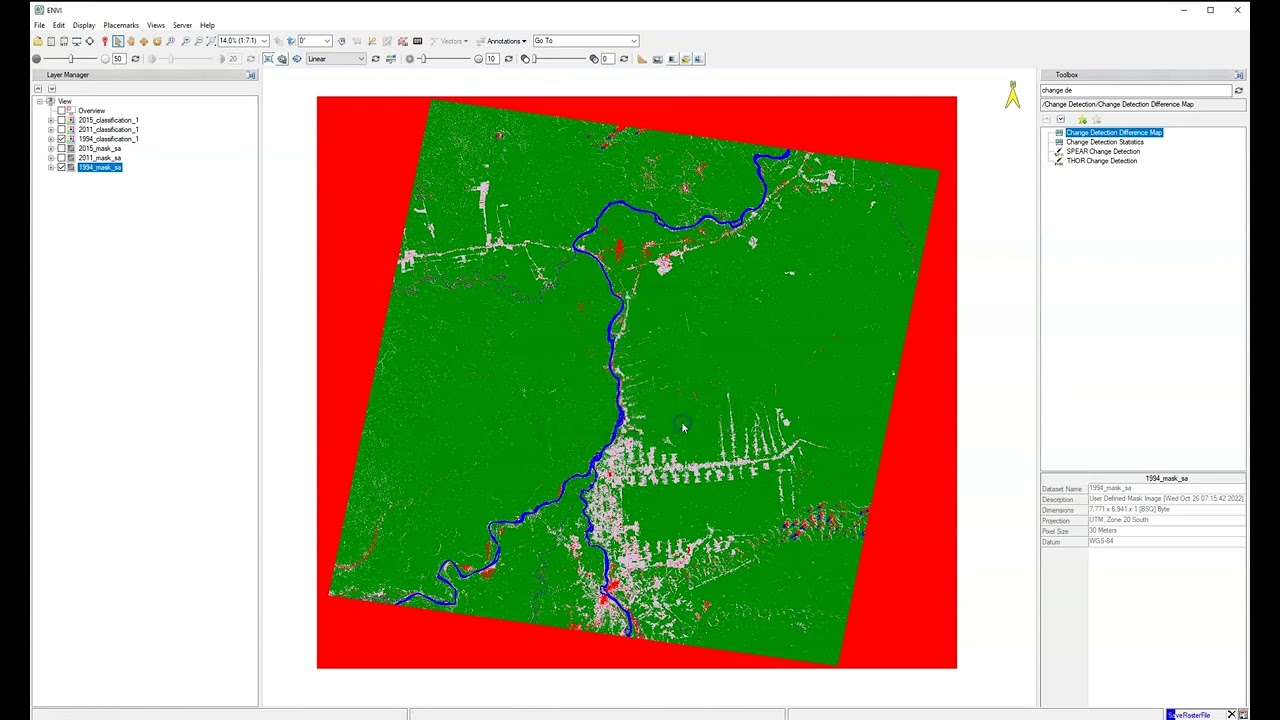1280x720 pixels.
Task: Open the Placemarks menu
Action: 121,25
